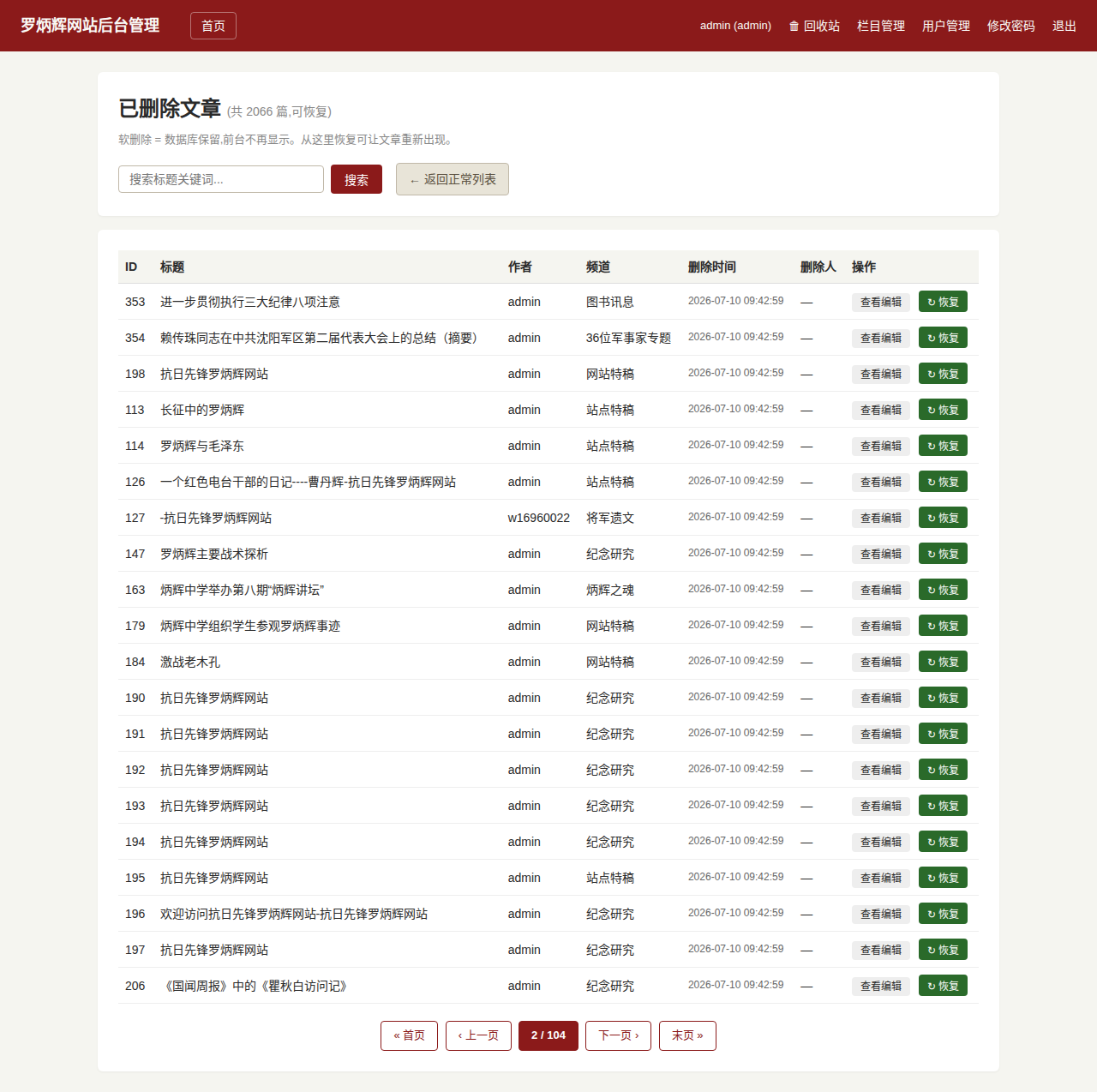Click the 删除时间 column header
The image size is (1097, 1092).
point(712,267)
